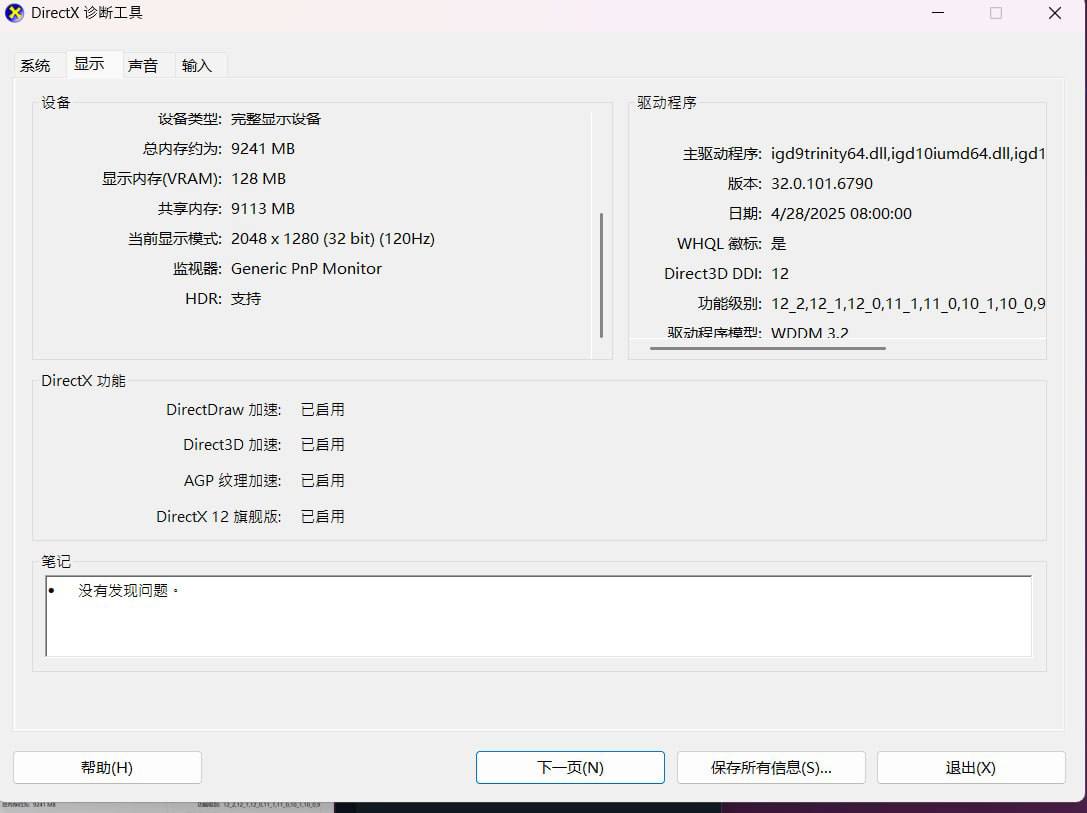Open the 声音 tab
Screen dimensions: 1087x813
tap(143, 65)
